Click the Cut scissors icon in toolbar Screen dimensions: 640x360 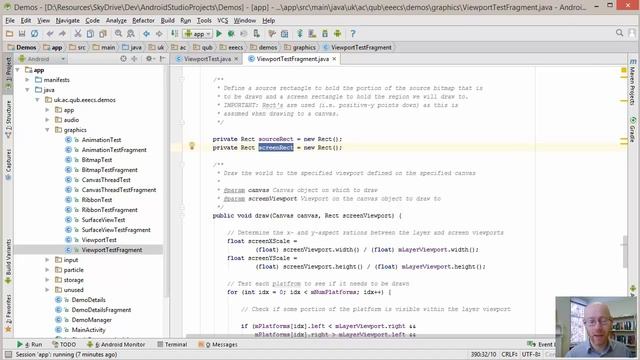point(78,34)
